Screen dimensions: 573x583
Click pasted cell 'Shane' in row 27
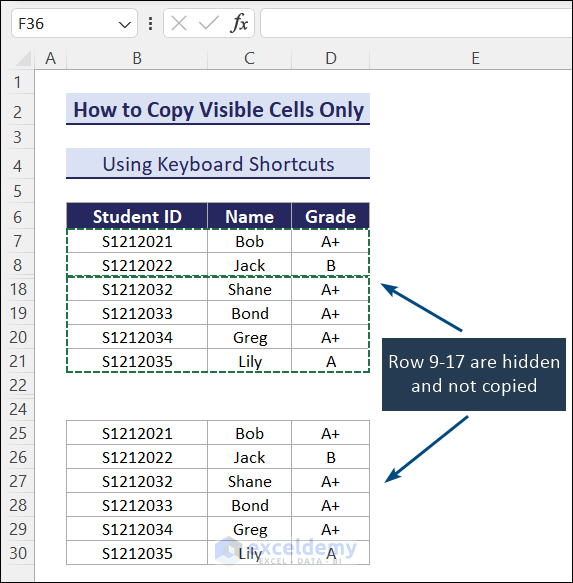click(250, 481)
